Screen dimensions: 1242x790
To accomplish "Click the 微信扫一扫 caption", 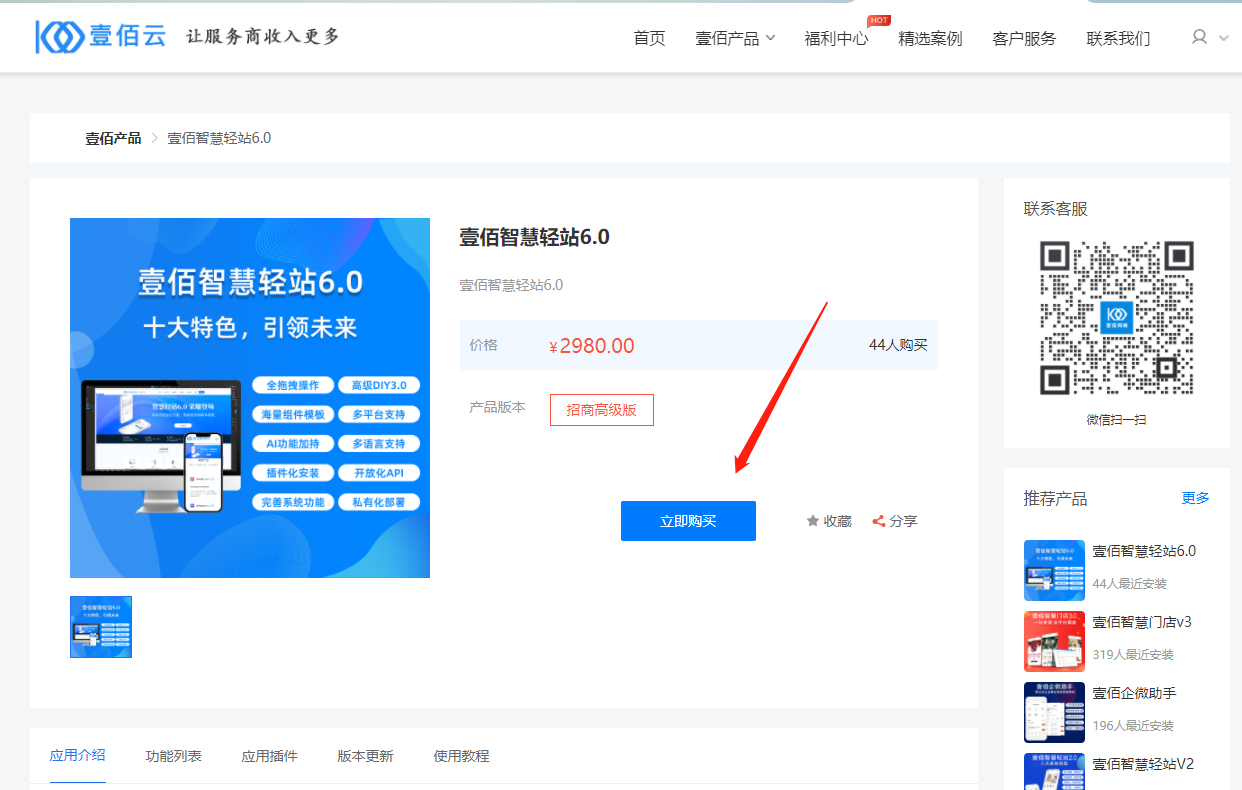I will pyautogui.click(x=1117, y=420).
